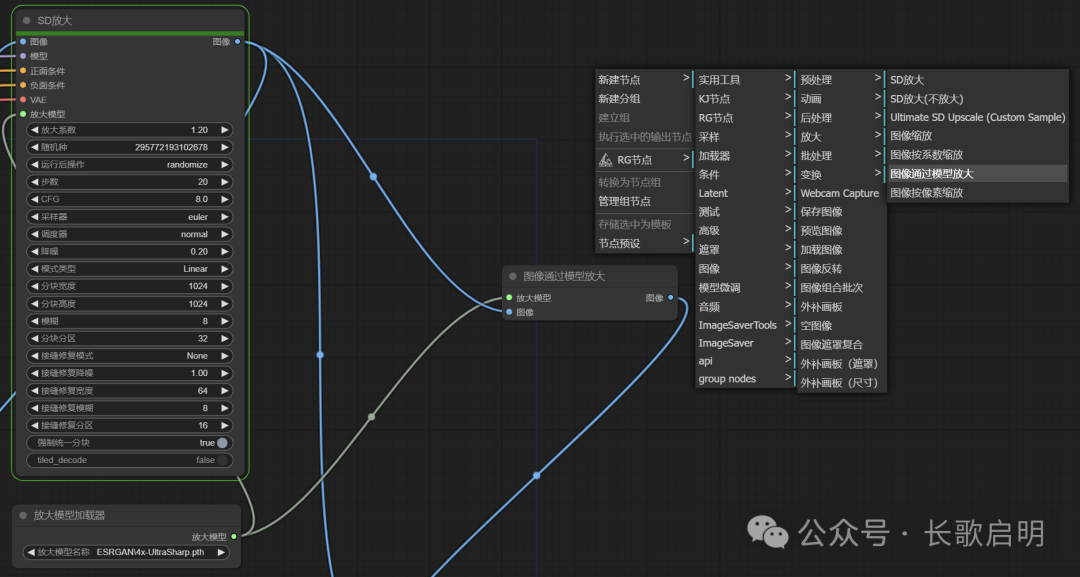This screenshot has width=1080, height=577.
Task: Open the KJ节点 submenu
Action: (x=745, y=99)
